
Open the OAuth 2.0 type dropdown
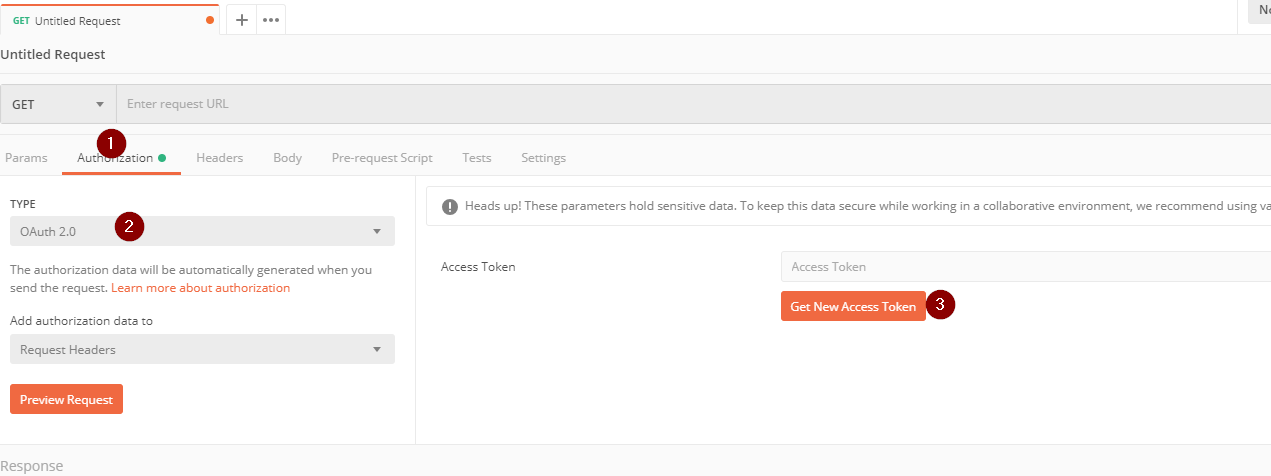[202, 231]
